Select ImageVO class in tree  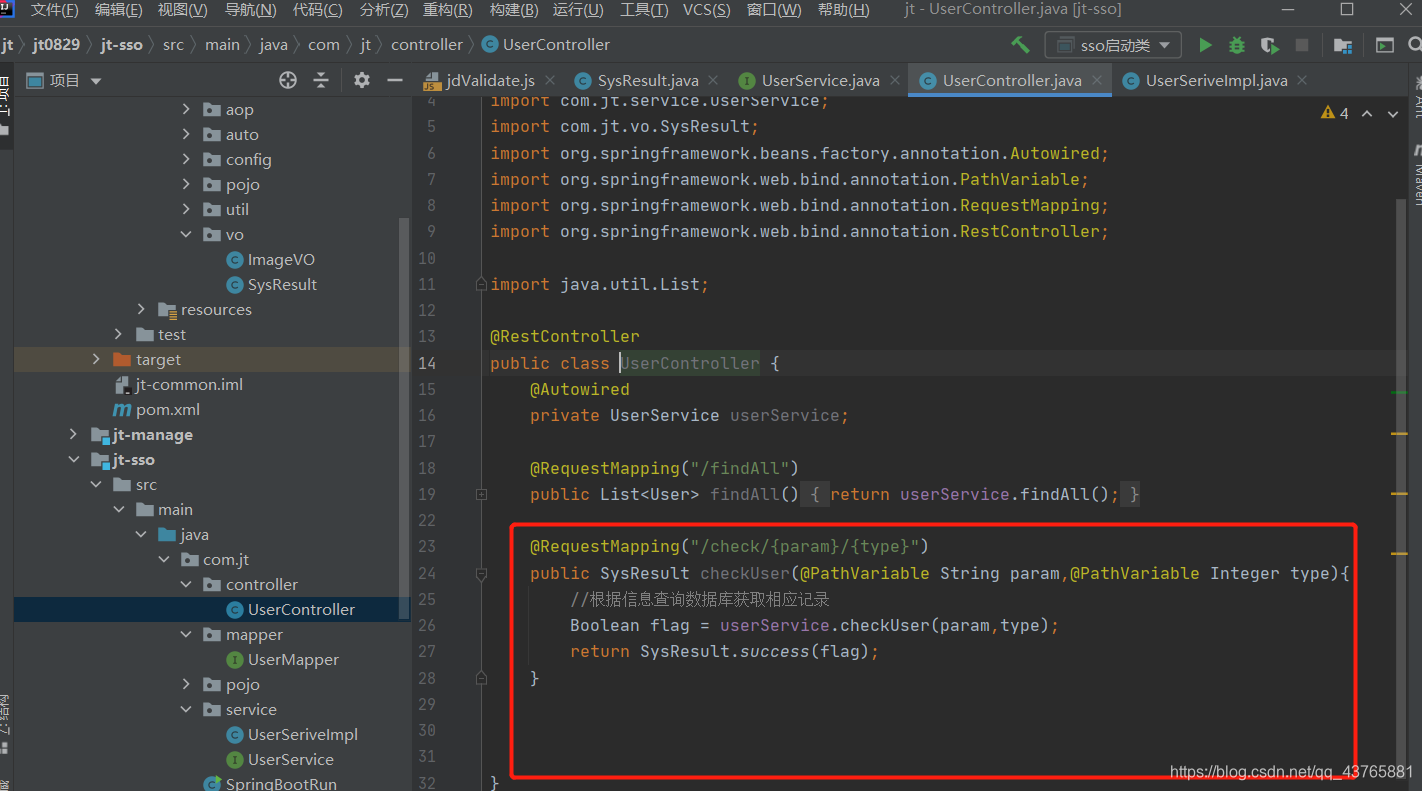[x=281, y=259]
